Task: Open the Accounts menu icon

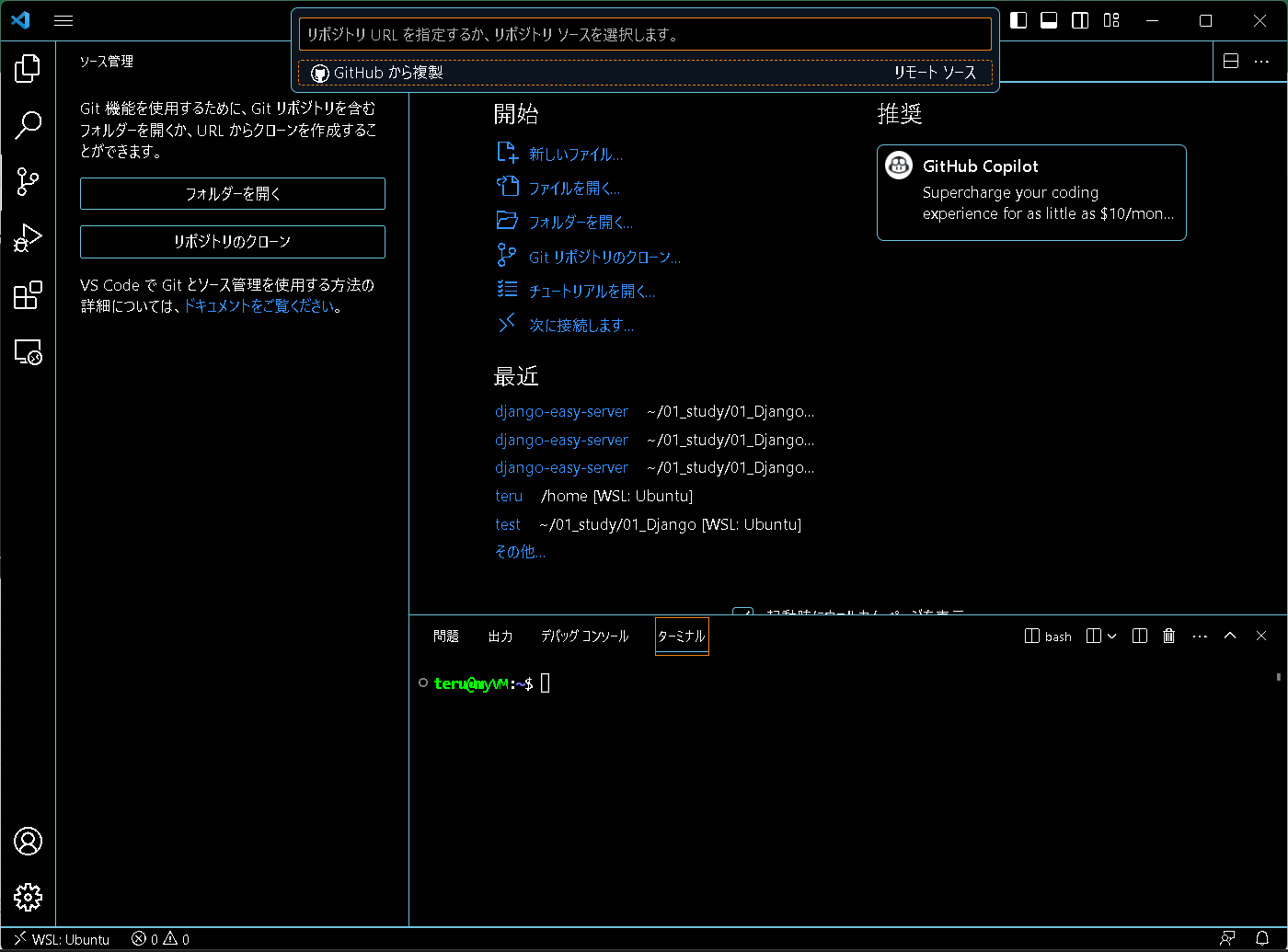Action: (28, 841)
